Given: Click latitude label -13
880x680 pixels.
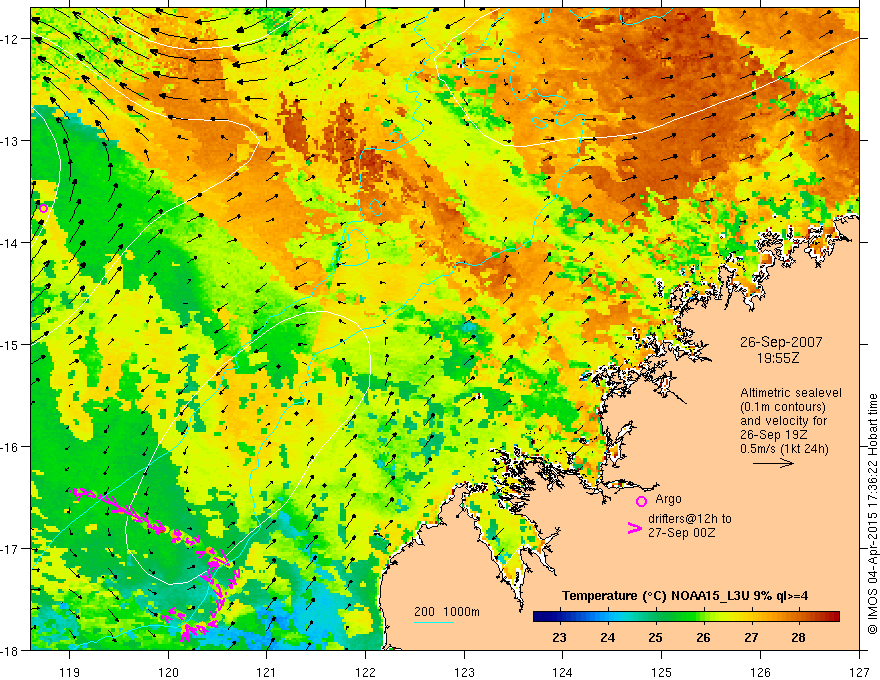Looking at the screenshot, I should point(11,141).
